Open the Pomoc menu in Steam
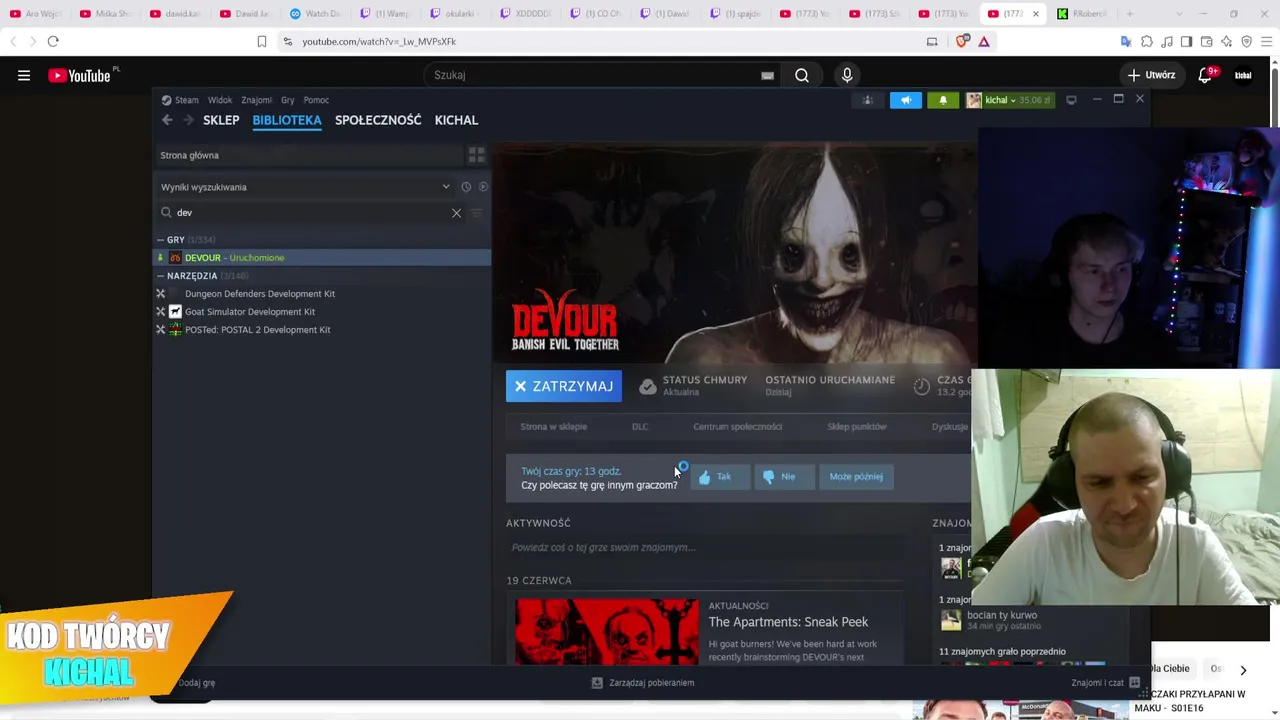This screenshot has height=720, width=1280. click(316, 100)
